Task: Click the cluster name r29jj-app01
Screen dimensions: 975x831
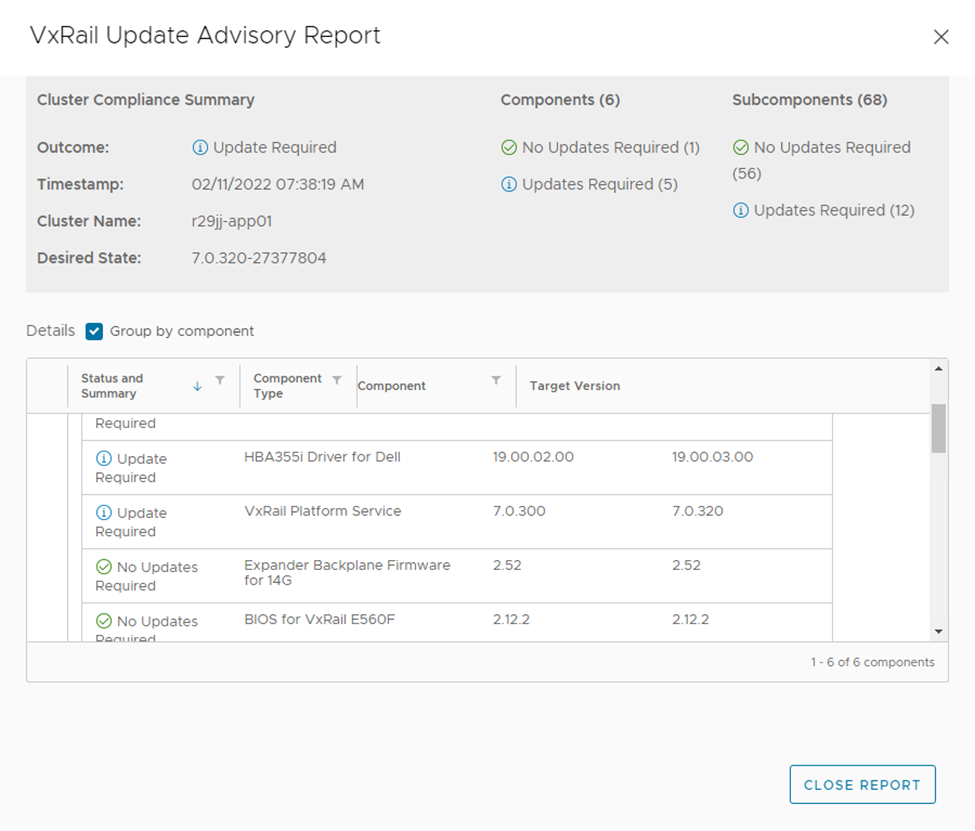Action: tap(232, 221)
